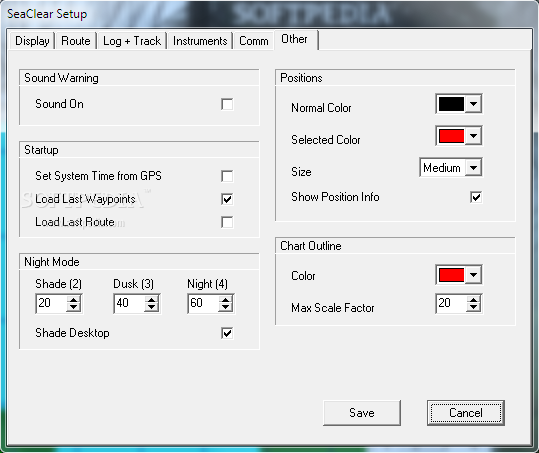539x453 pixels.
Task: Increase the Dusk (3) value
Action: click(152, 300)
